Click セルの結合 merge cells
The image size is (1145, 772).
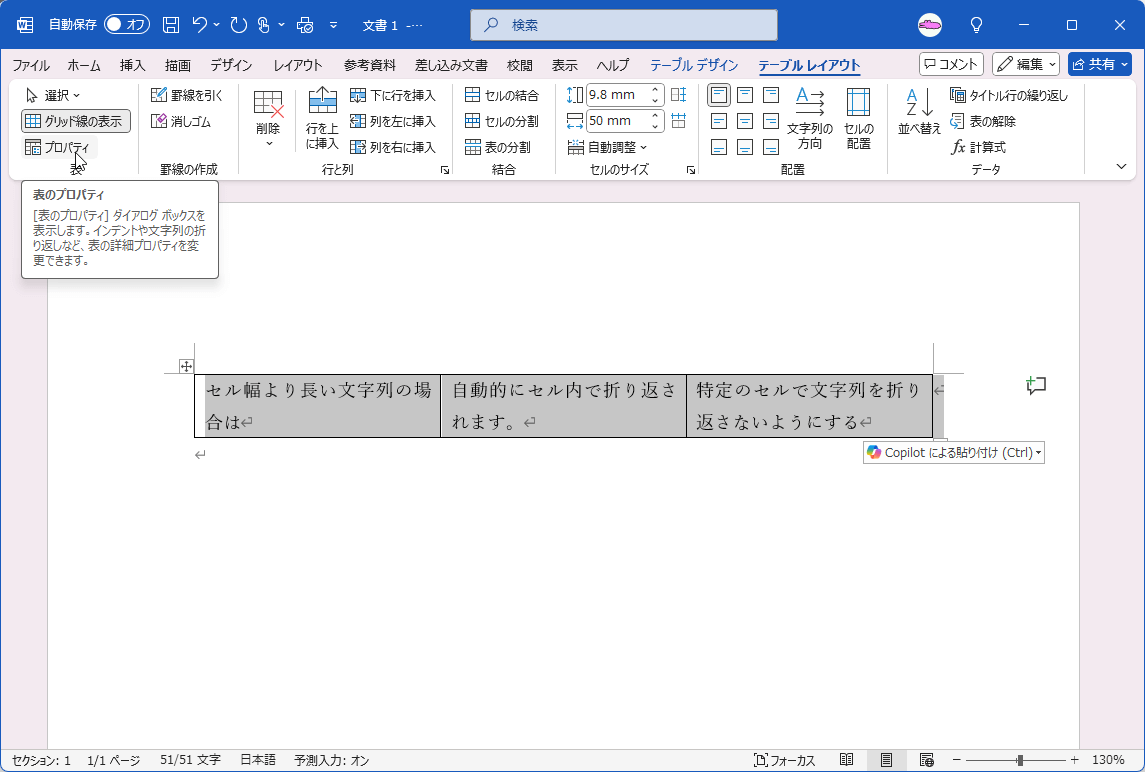(x=502, y=95)
